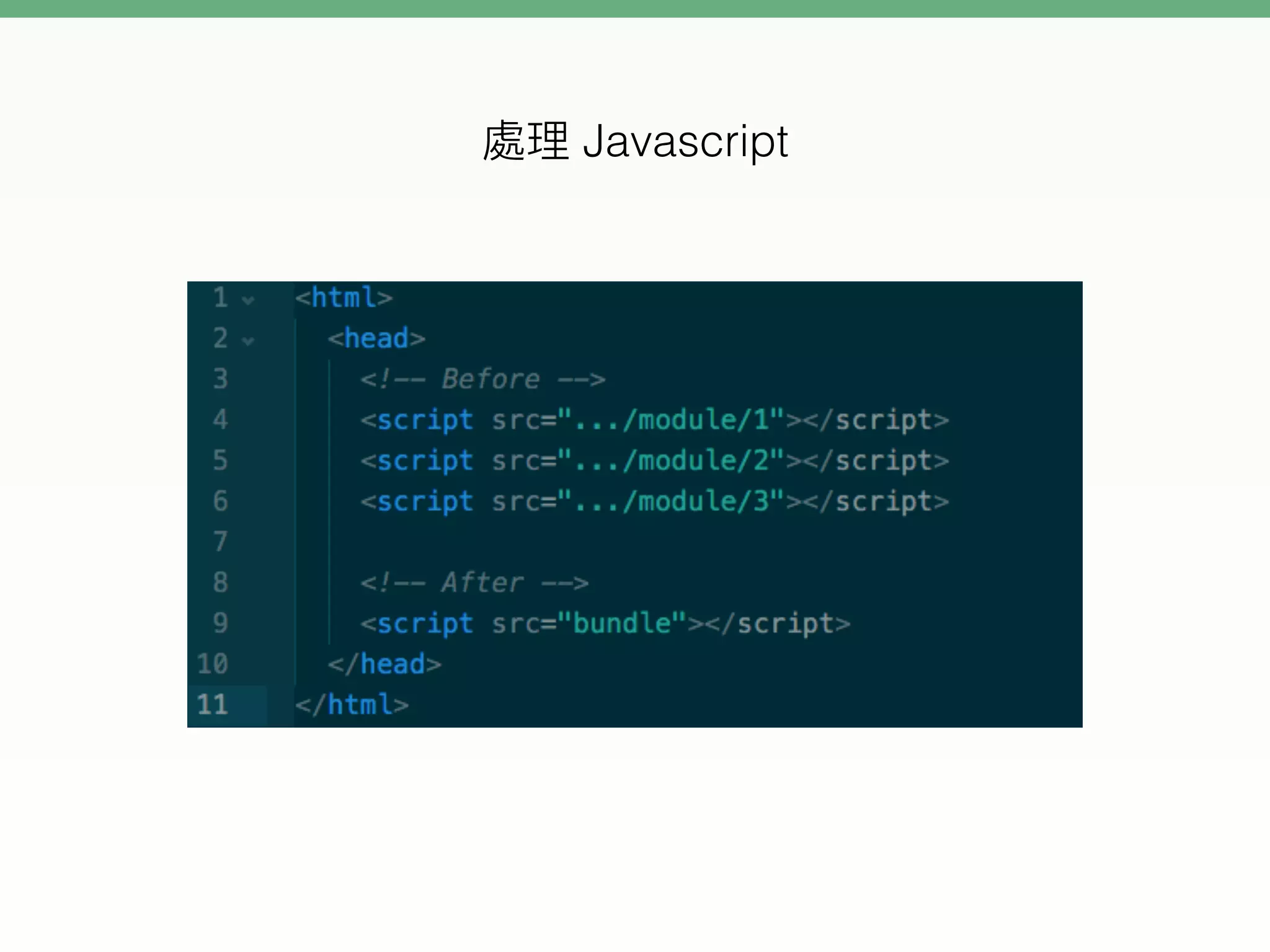The width and height of the screenshot is (1270, 952).
Task: Click the closing </head> tag
Action: coord(384,664)
